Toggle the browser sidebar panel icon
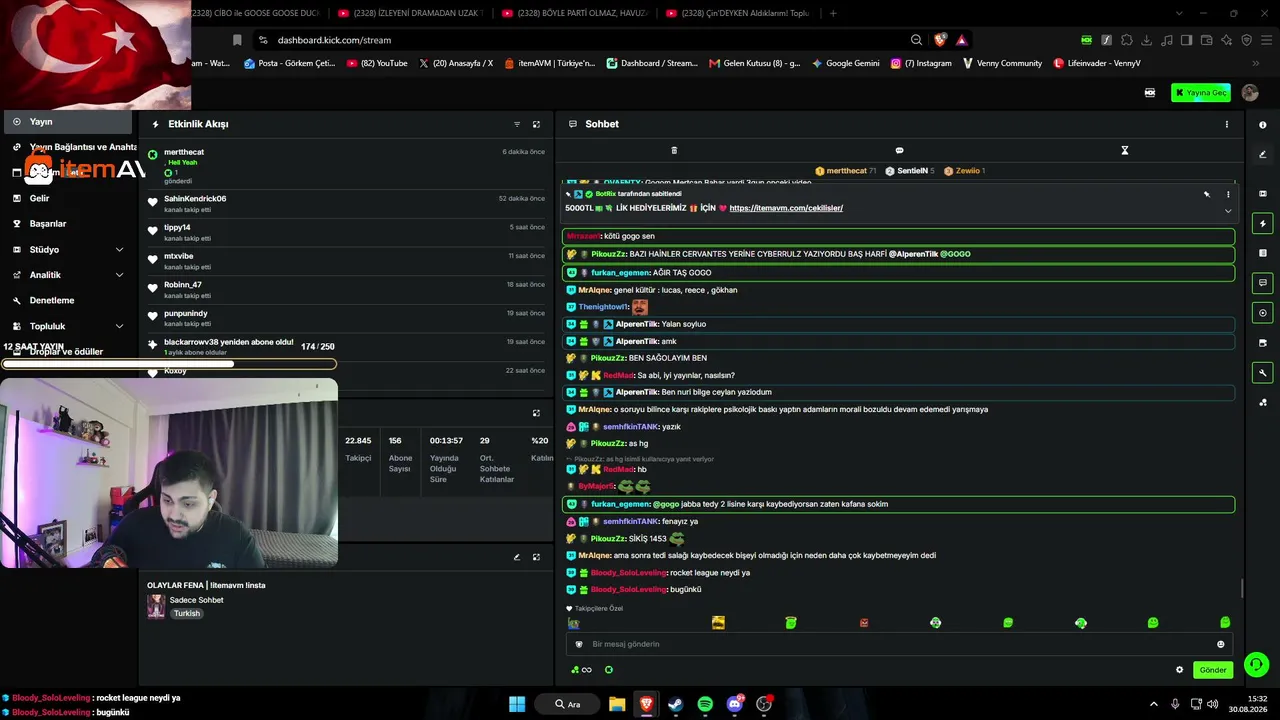This screenshot has width=1280, height=720. [x=1187, y=40]
